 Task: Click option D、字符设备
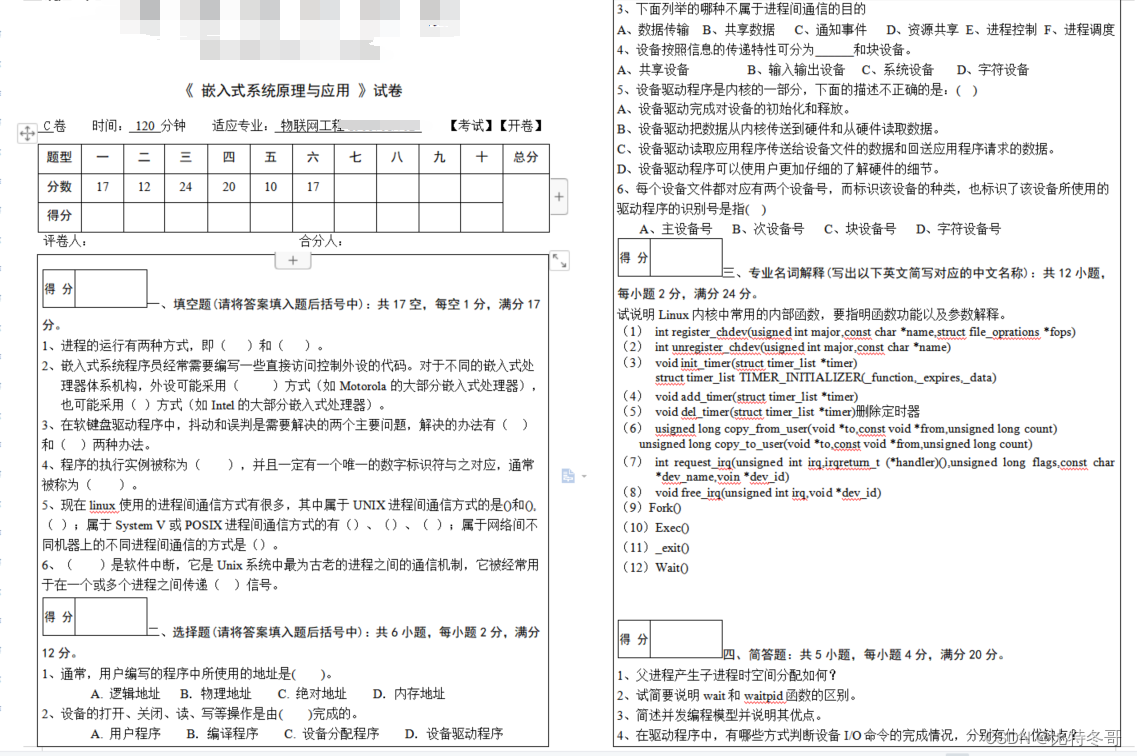[993, 70]
